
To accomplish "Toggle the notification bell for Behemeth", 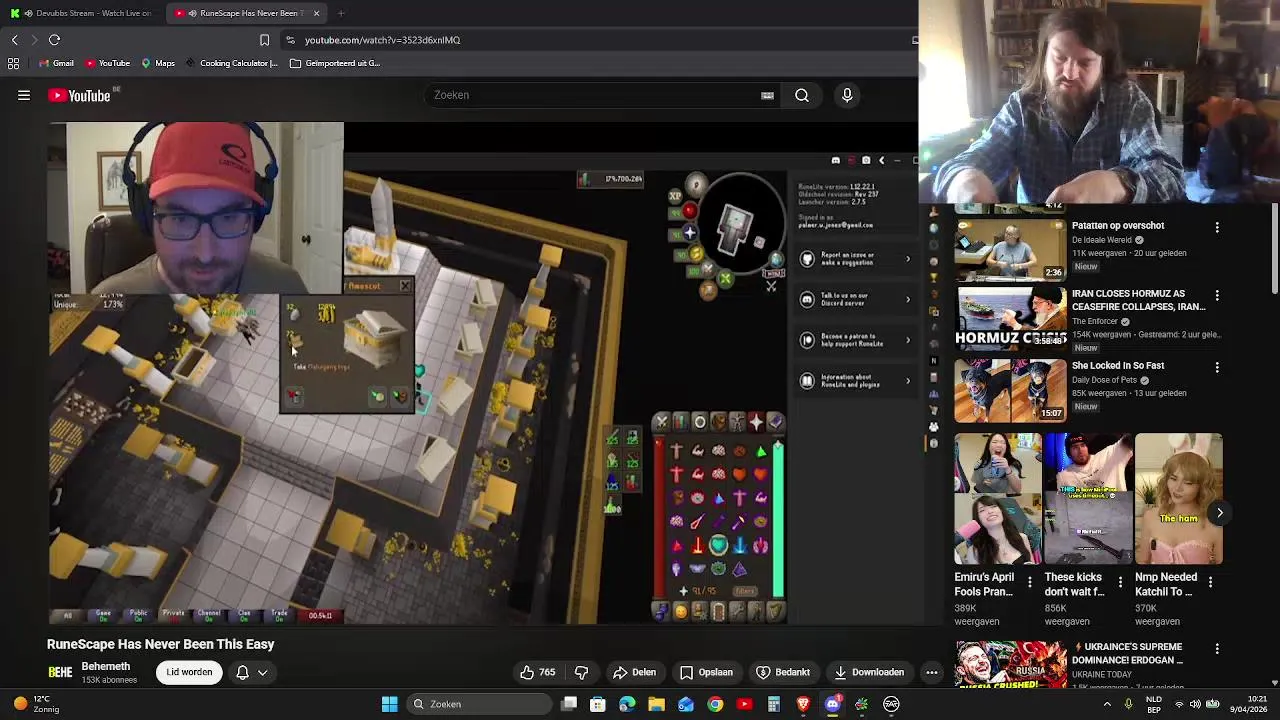I will 242,672.
